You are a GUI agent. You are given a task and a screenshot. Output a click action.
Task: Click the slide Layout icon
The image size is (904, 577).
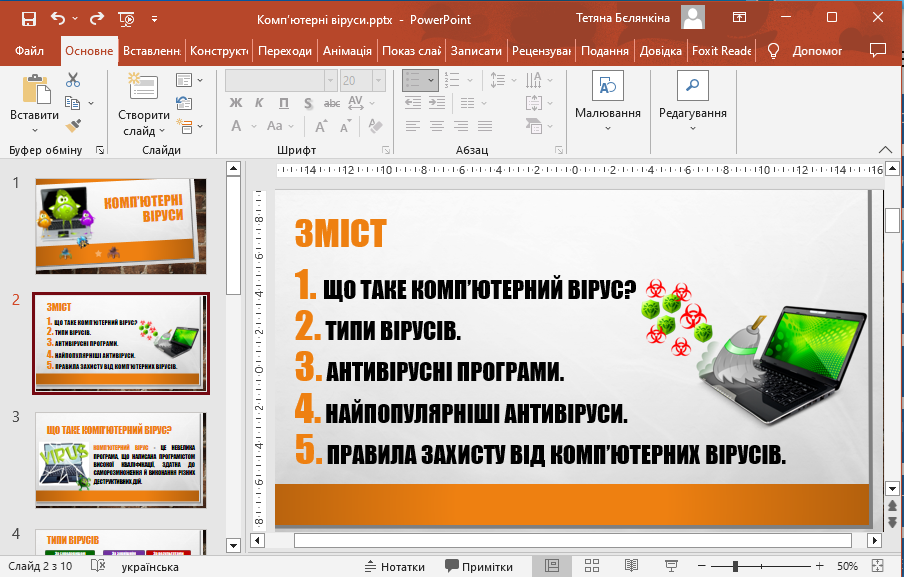(x=184, y=80)
